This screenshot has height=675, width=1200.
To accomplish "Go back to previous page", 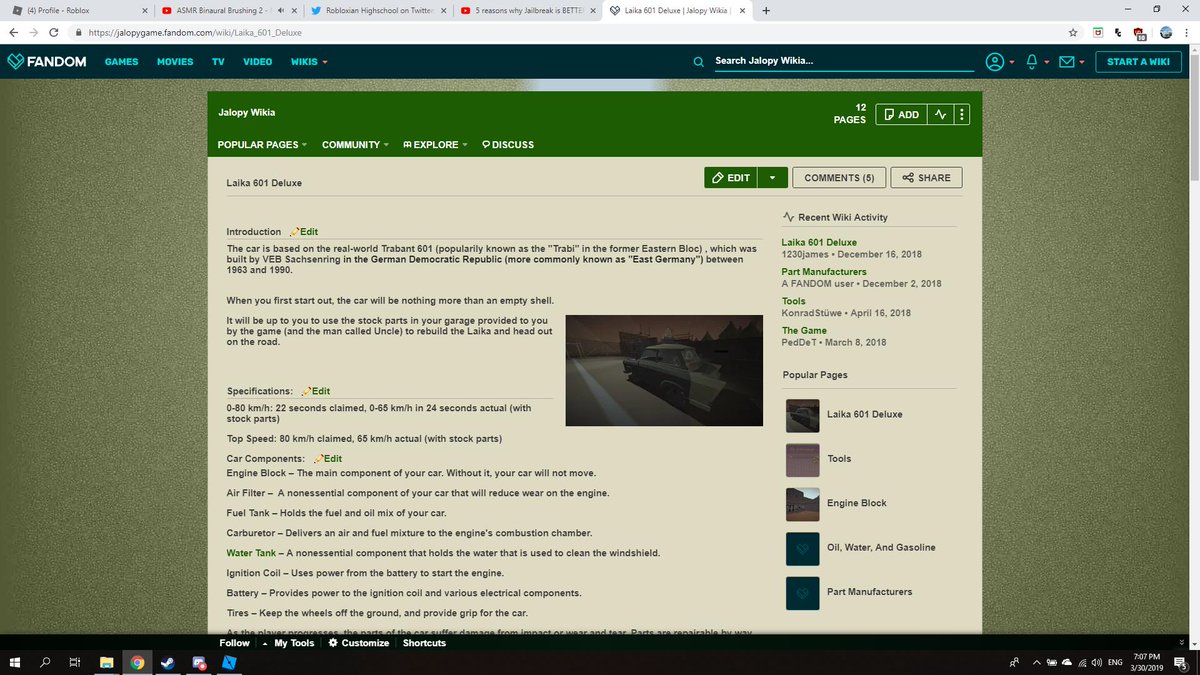I will pos(12,32).
